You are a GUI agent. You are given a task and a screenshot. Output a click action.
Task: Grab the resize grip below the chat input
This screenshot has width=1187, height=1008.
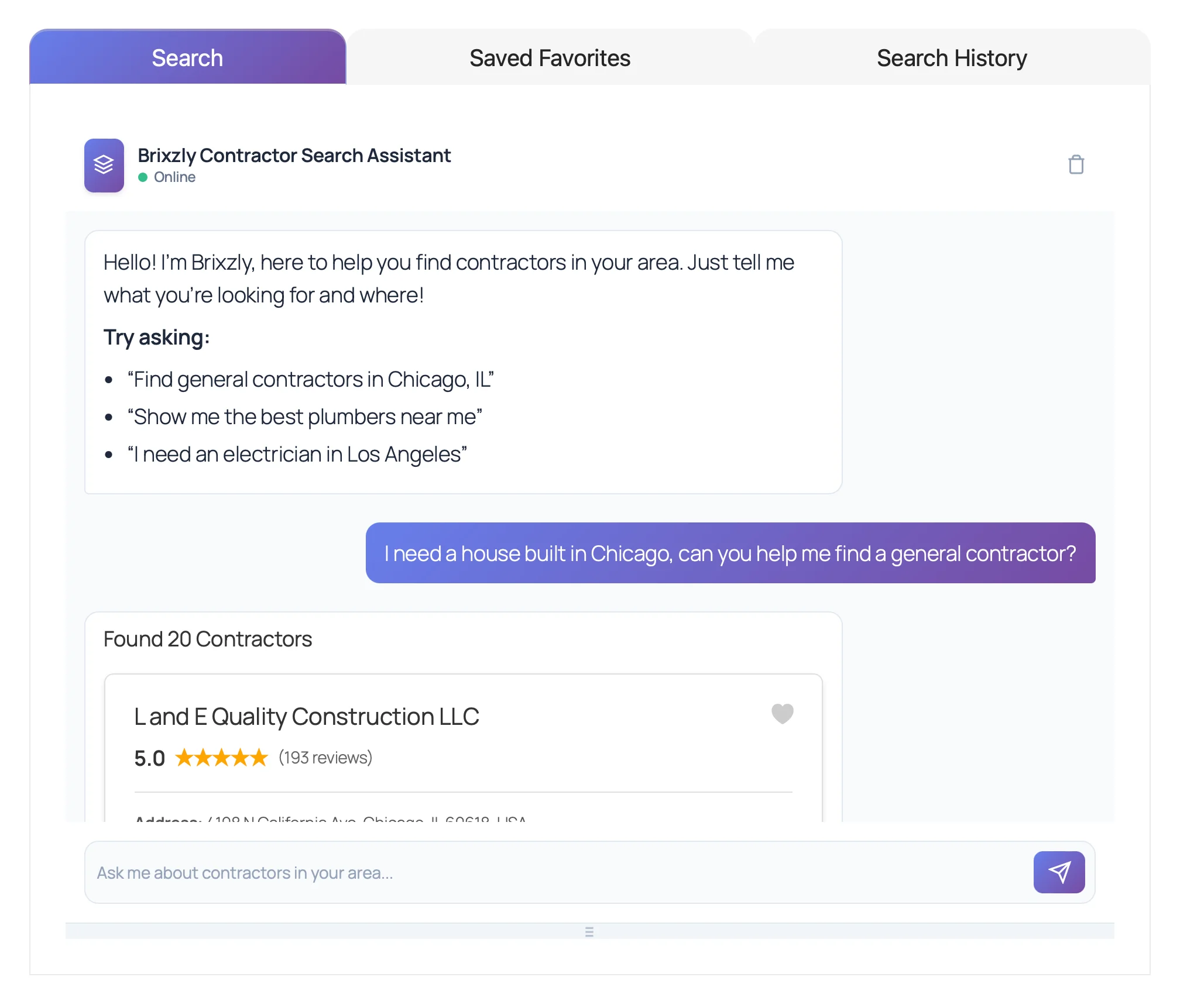589,931
